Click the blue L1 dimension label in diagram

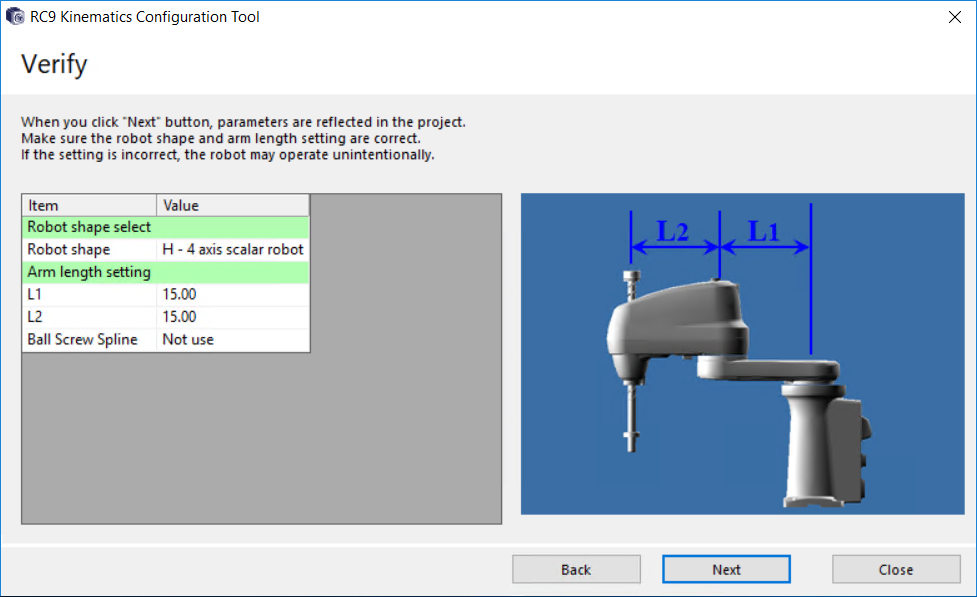764,231
